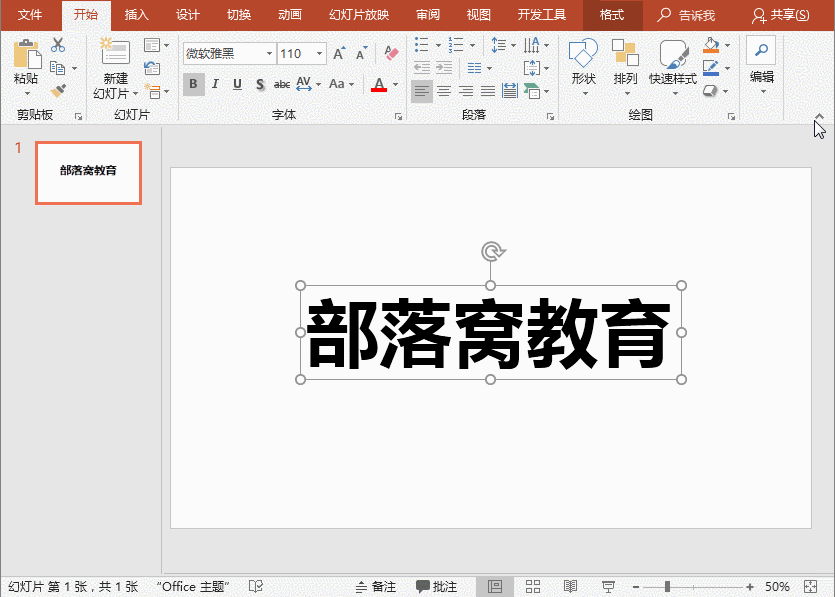The width and height of the screenshot is (835, 597).
Task: Expand the font color dropdown arrow
Action: [395, 85]
